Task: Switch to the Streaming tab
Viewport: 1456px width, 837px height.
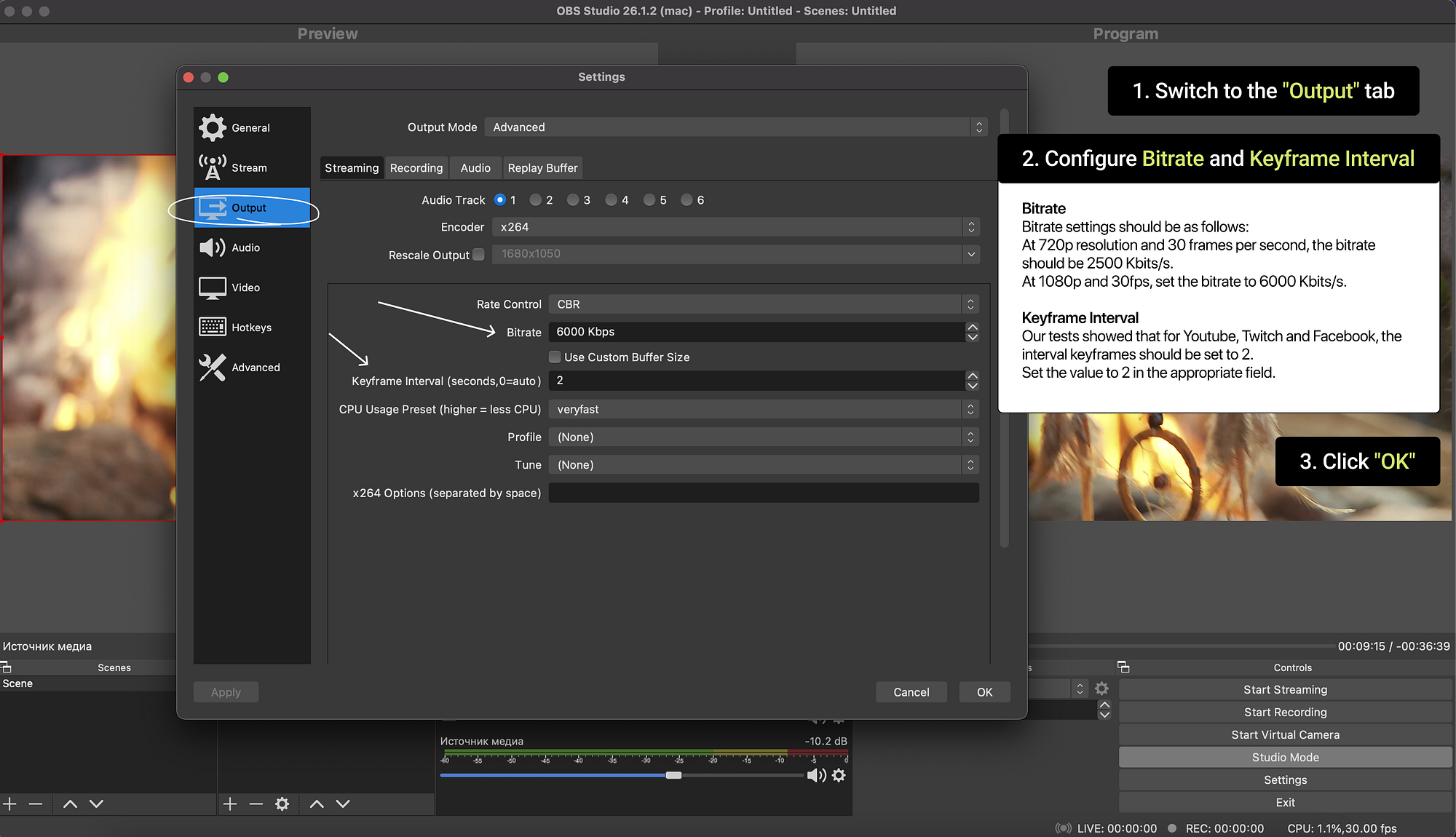Action: pyautogui.click(x=352, y=168)
